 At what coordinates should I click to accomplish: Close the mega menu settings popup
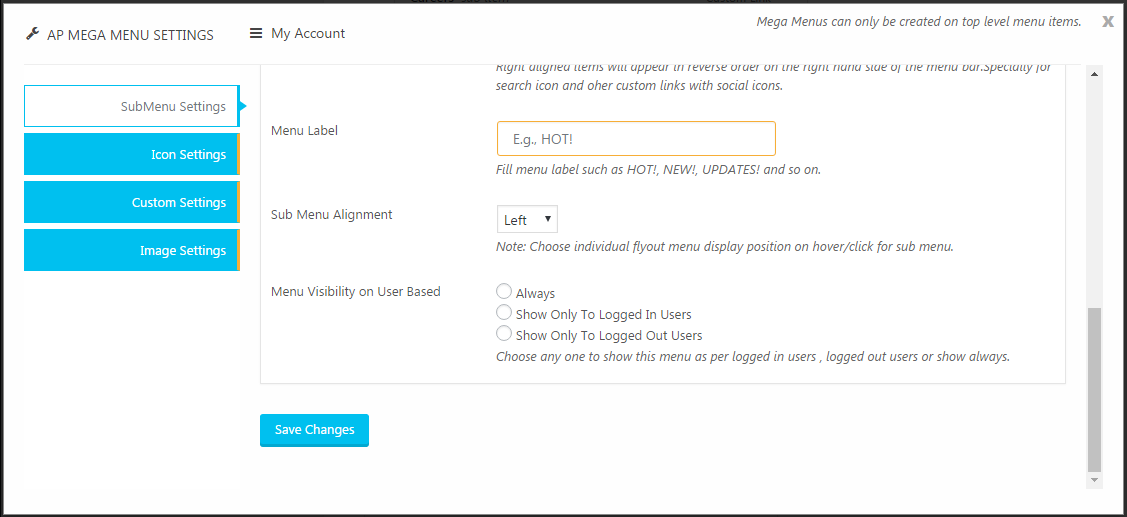pos(1108,22)
